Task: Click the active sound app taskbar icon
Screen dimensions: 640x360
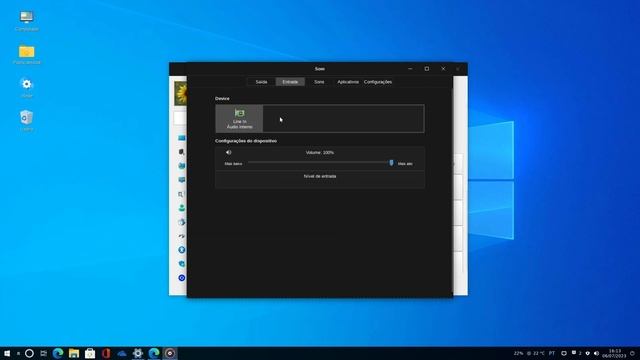Action: pos(170,353)
